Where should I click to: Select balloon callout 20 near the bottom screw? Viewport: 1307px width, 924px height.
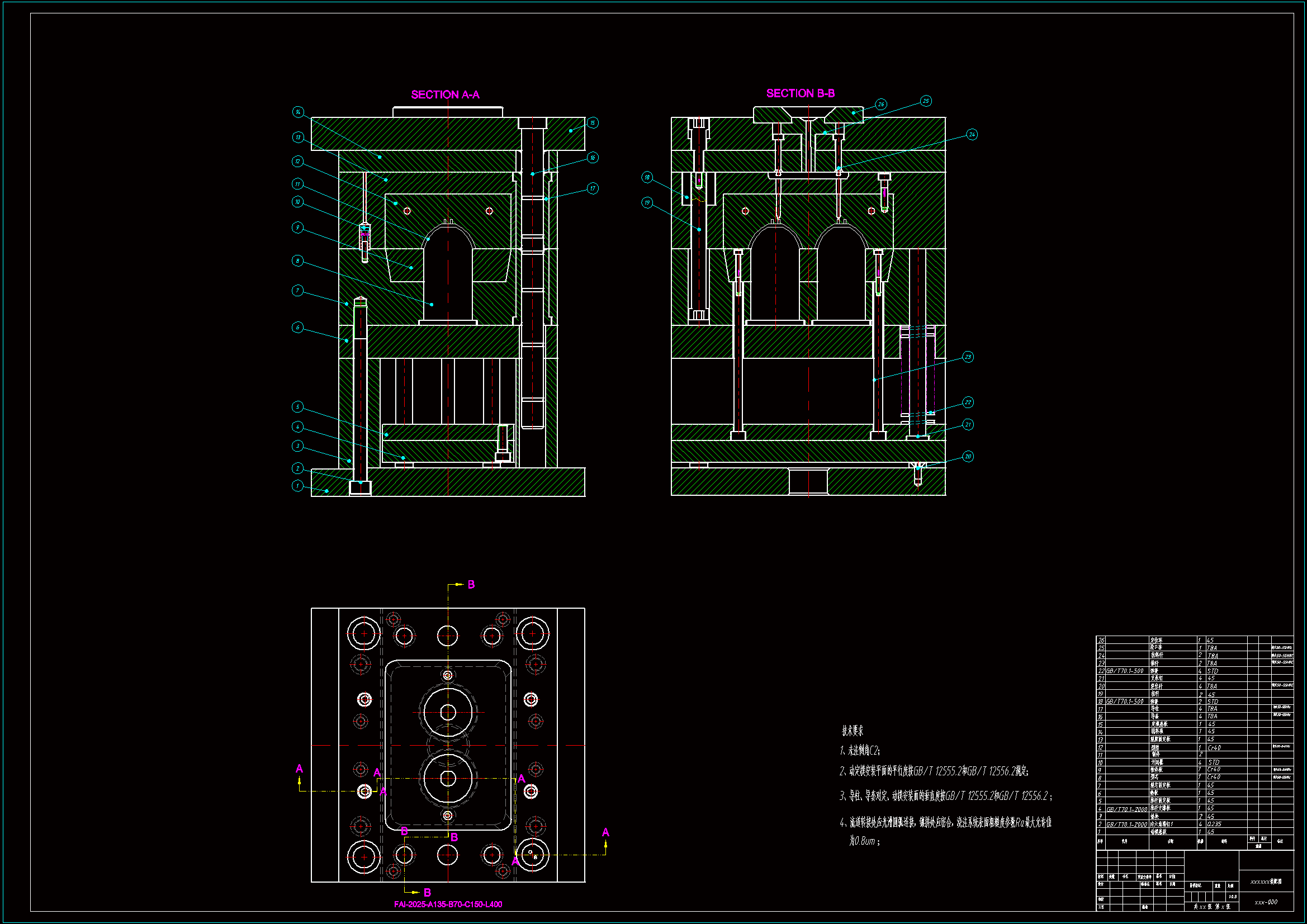point(968,457)
